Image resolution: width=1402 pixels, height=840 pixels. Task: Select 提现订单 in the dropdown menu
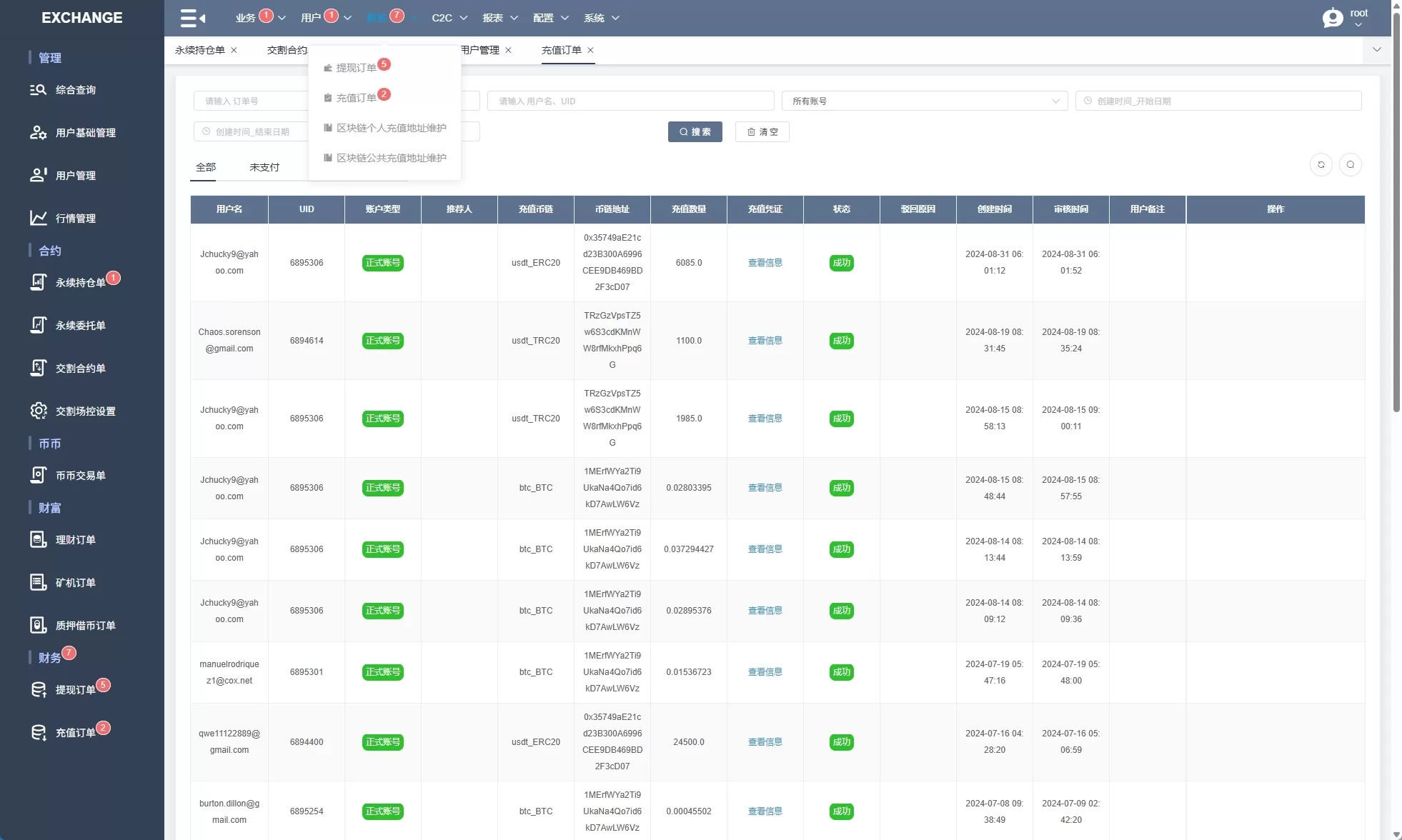coord(356,68)
